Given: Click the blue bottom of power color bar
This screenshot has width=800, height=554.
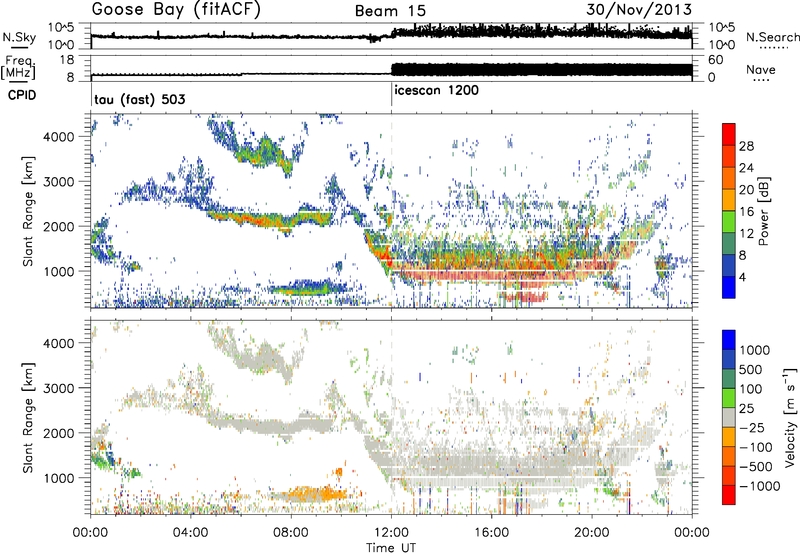Looking at the screenshot, I should (x=729, y=287).
